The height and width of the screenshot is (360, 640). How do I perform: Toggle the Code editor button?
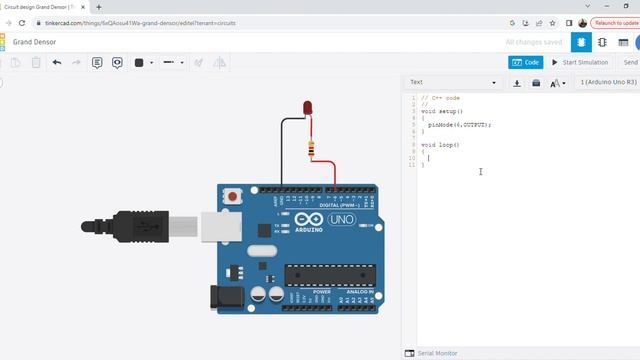(x=525, y=62)
